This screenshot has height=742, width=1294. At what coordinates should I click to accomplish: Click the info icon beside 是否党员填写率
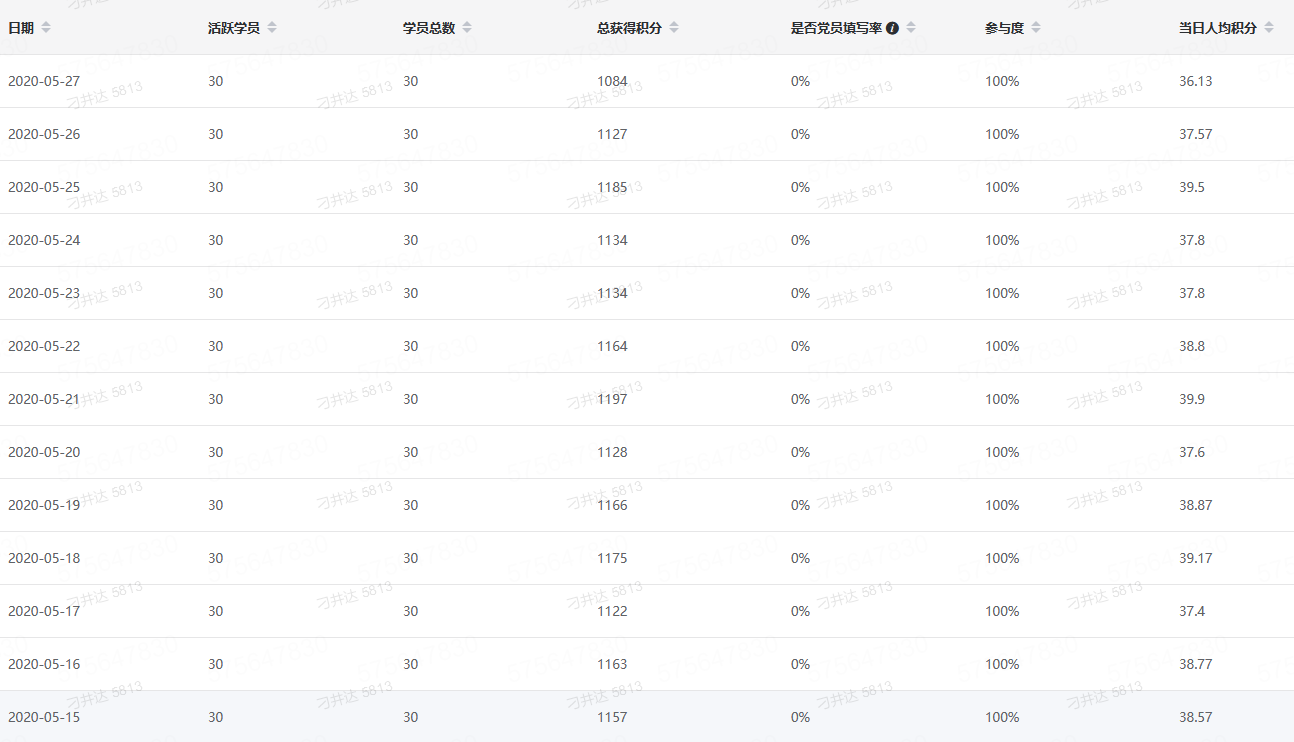pos(893,28)
